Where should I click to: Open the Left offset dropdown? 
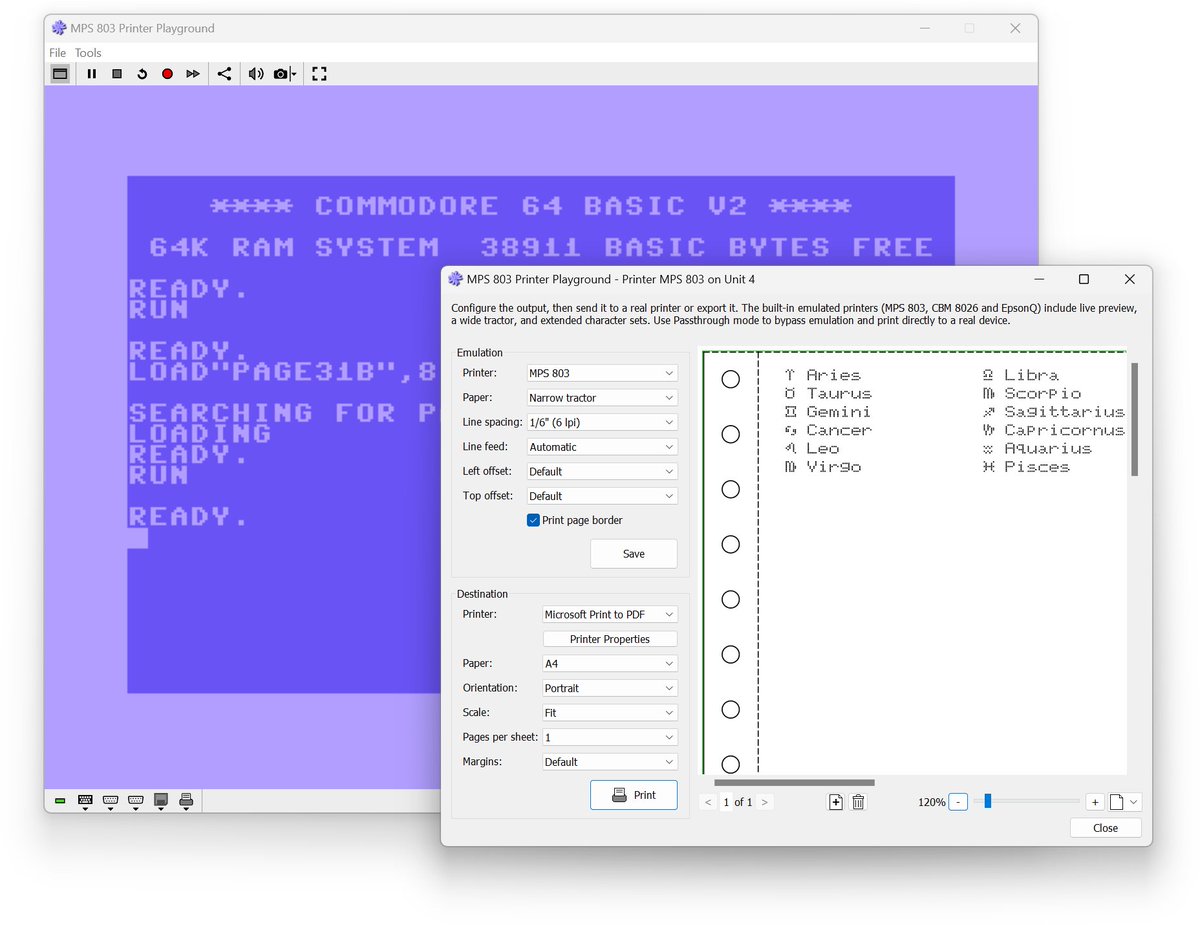click(x=602, y=471)
